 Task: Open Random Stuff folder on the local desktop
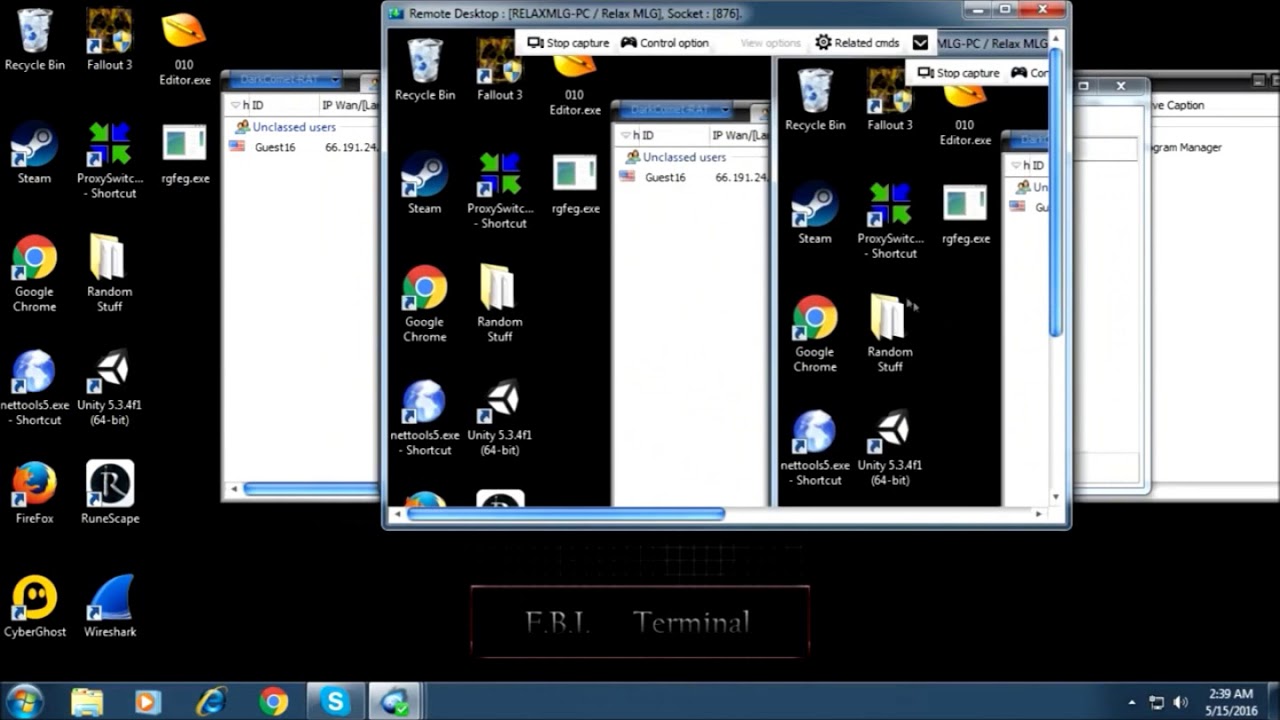(109, 274)
